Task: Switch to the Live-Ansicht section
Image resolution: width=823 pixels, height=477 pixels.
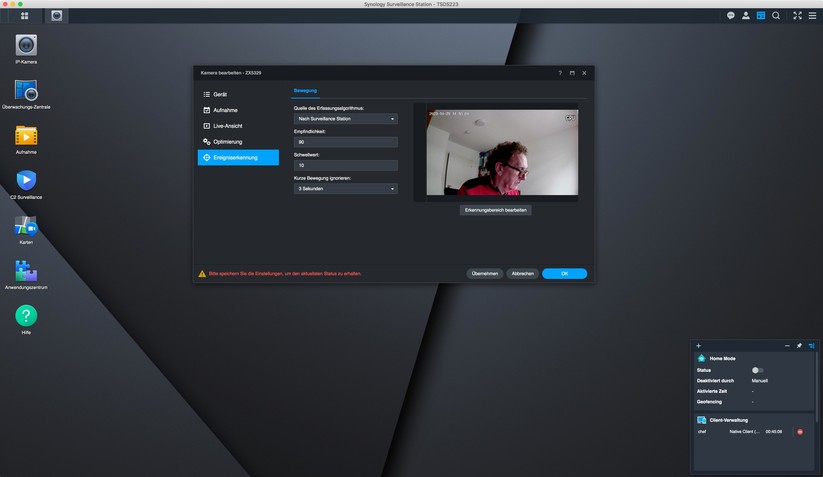Action: coord(238,126)
